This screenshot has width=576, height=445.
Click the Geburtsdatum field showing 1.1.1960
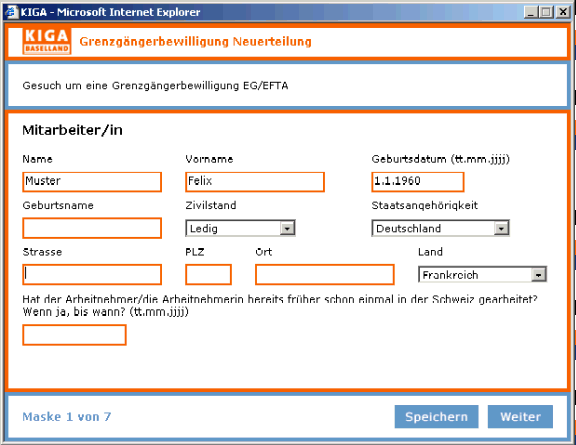(x=418, y=182)
